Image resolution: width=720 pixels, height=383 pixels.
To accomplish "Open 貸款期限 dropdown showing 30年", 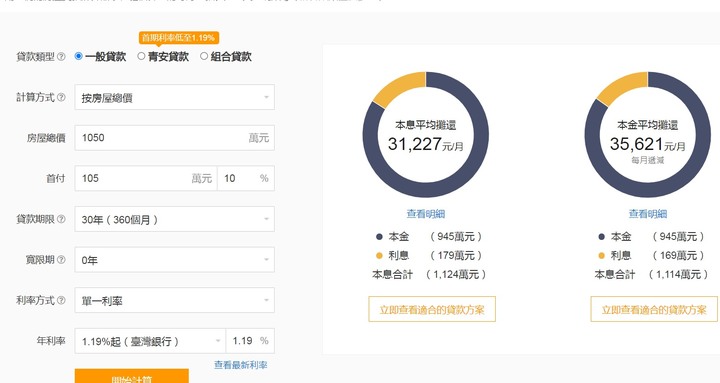I will tap(174, 219).
